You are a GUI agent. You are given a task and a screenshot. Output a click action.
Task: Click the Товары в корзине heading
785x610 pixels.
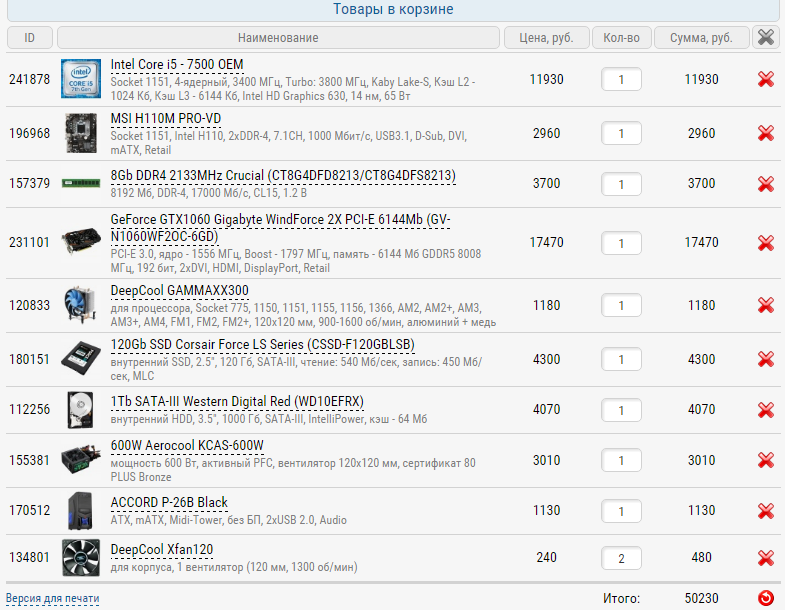[394, 9]
